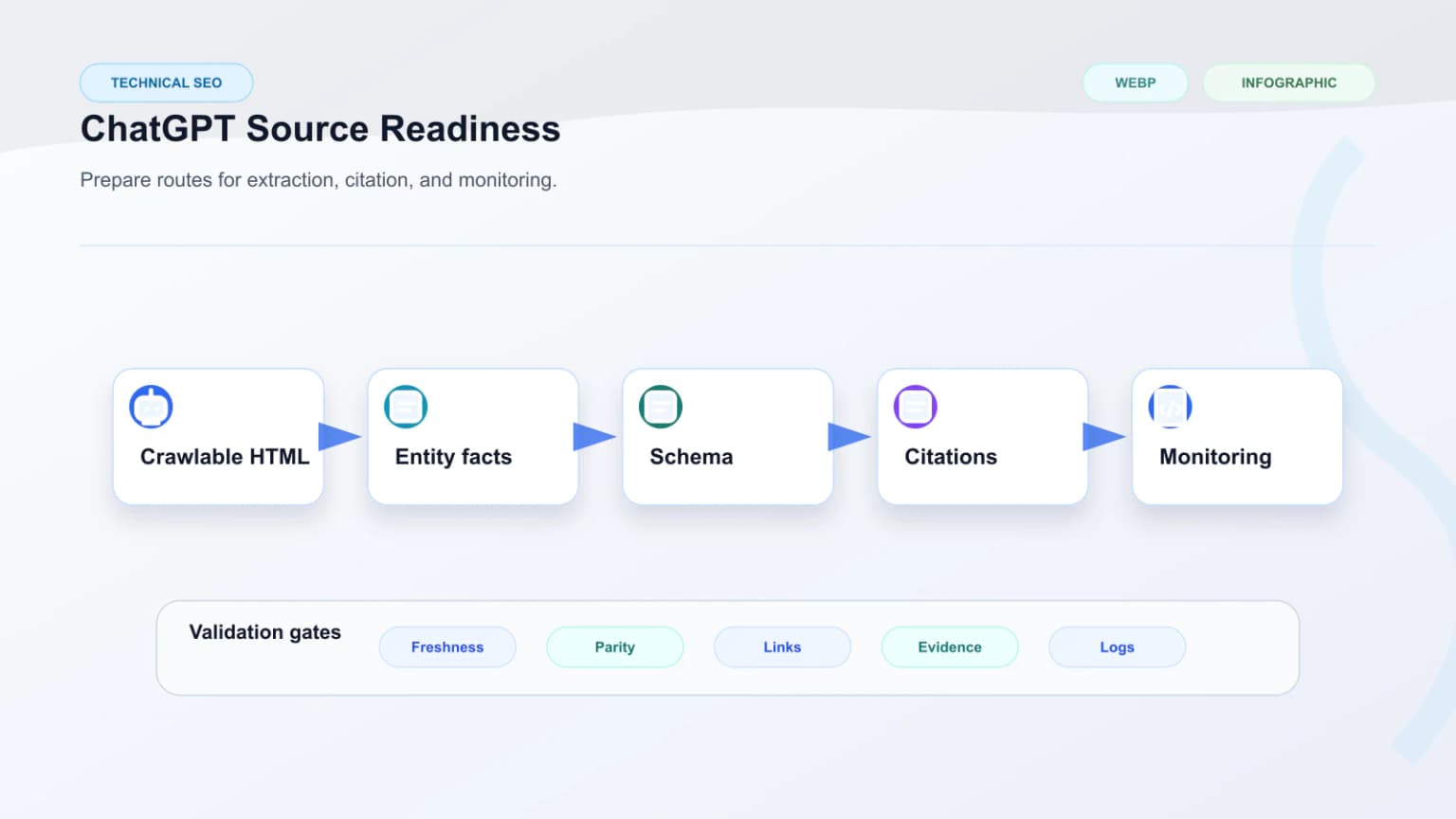Click the Schema label

[691, 457]
